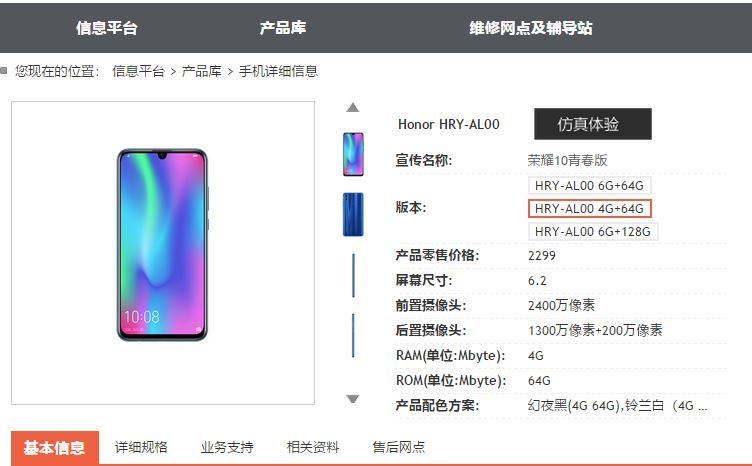This screenshot has height=466, width=752.
Task: Click the 信息平台 breadcrumb link
Action: tap(139, 71)
